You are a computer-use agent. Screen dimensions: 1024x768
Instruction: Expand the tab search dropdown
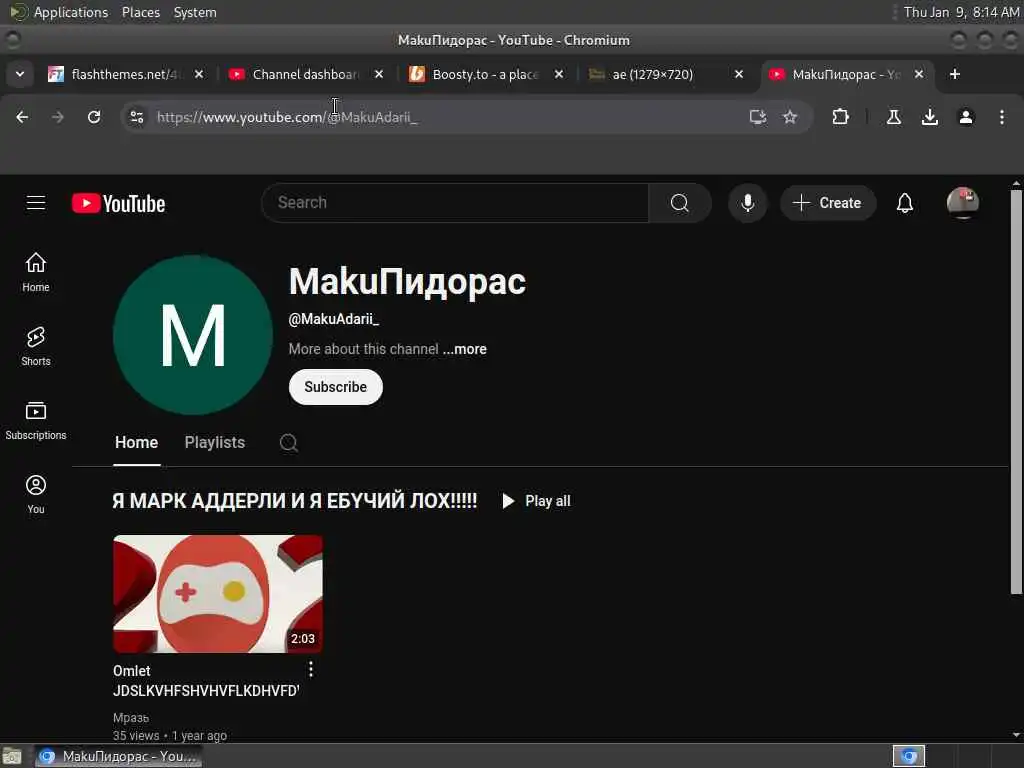click(20, 74)
